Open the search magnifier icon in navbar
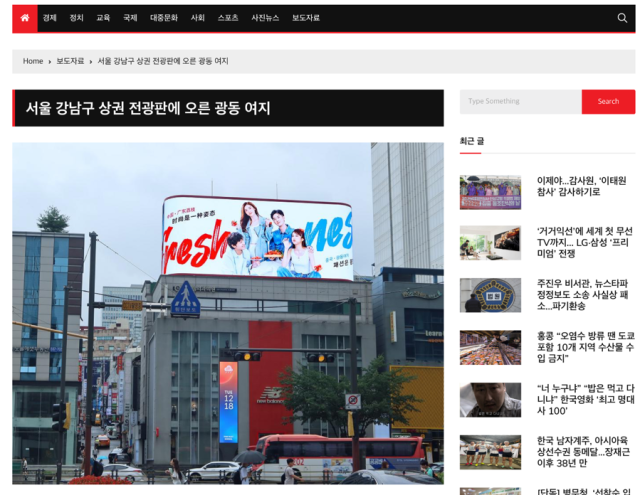The image size is (640, 495). [622, 18]
